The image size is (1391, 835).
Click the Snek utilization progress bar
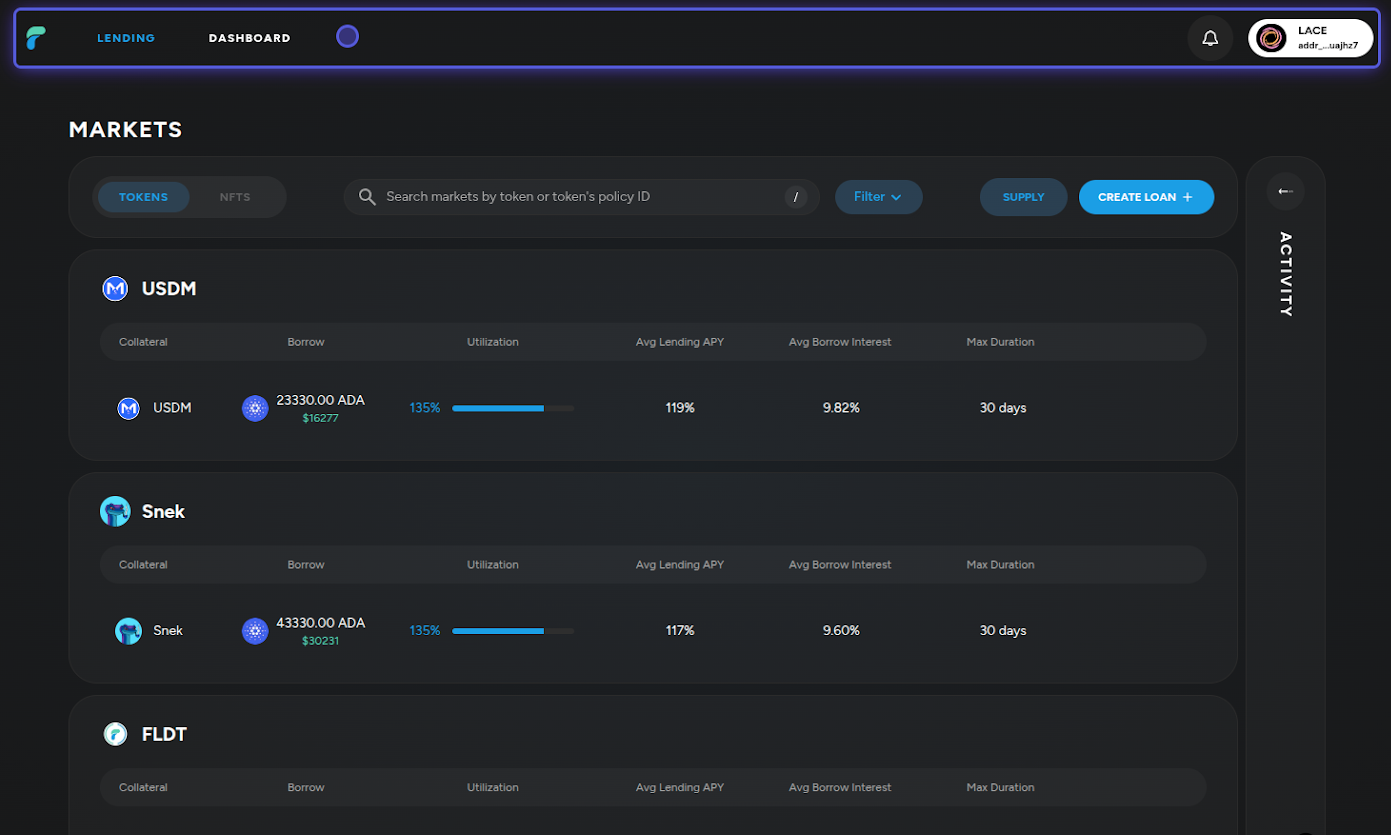(513, 631)
